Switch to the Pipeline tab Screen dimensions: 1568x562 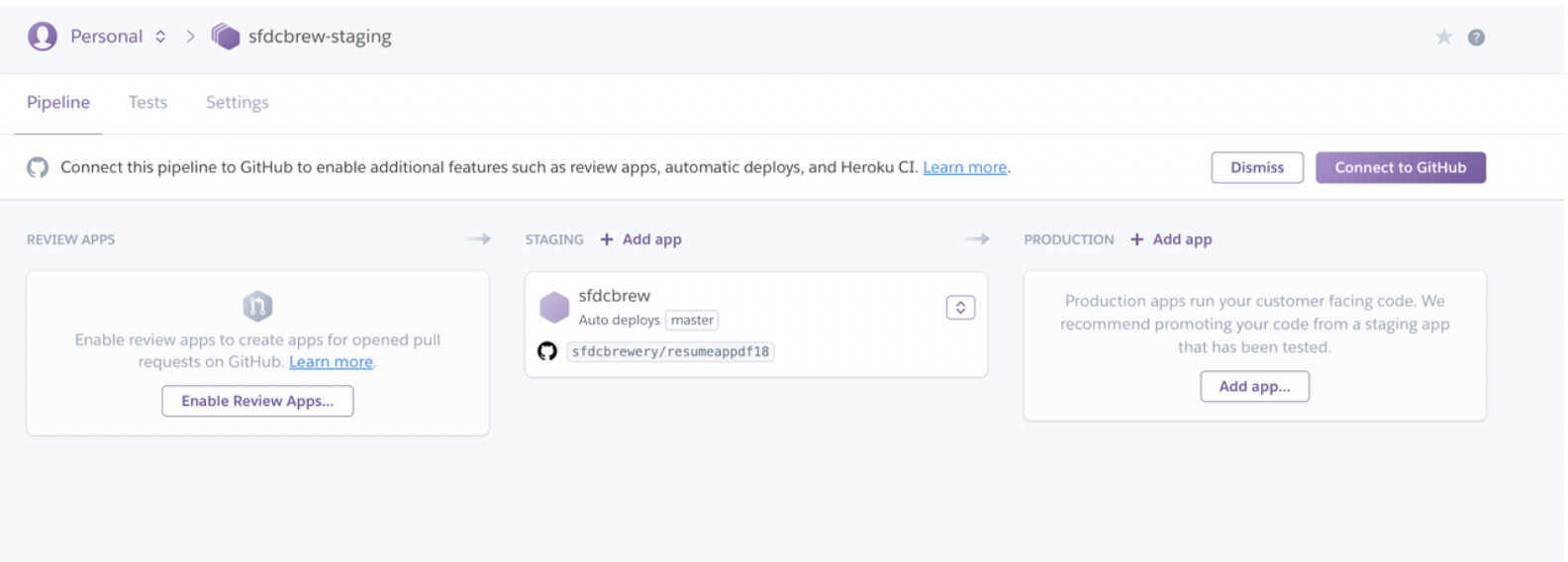tap(58, 102)
